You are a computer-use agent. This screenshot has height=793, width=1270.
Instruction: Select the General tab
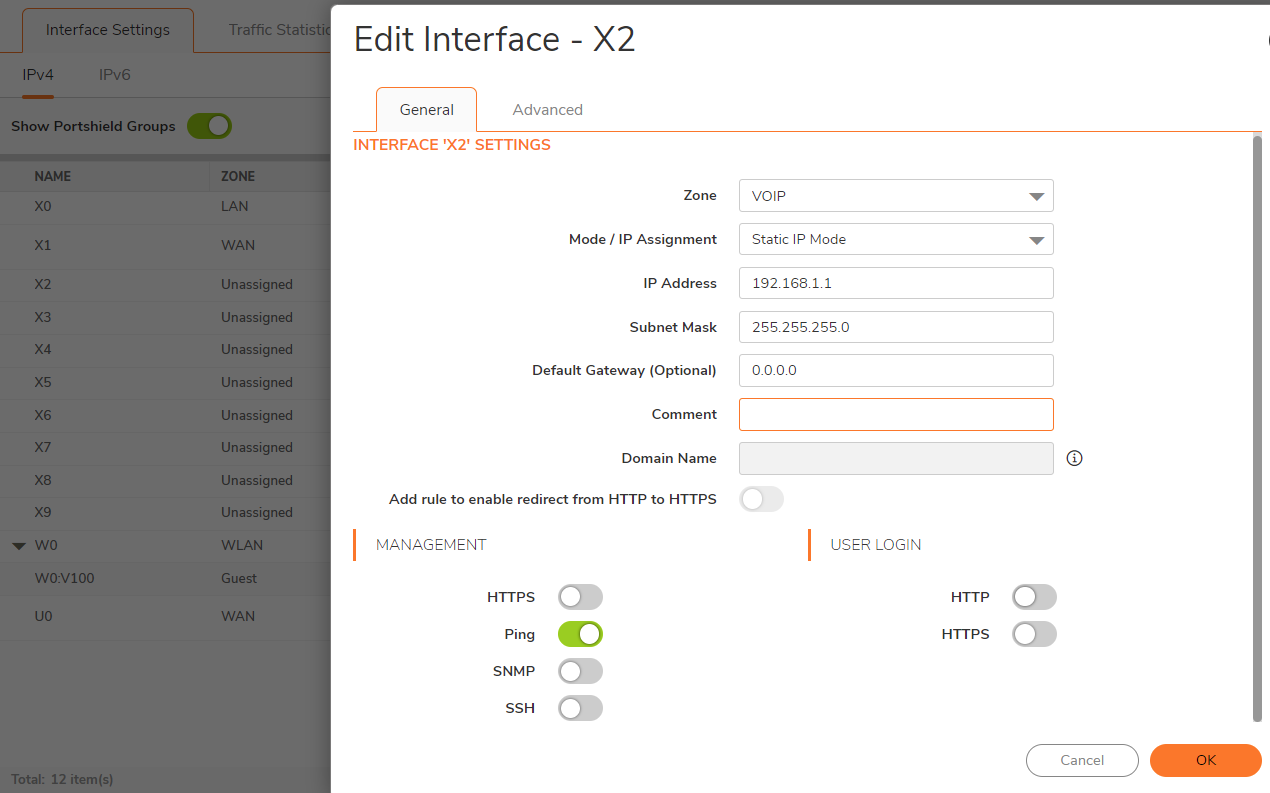(427, 110)
